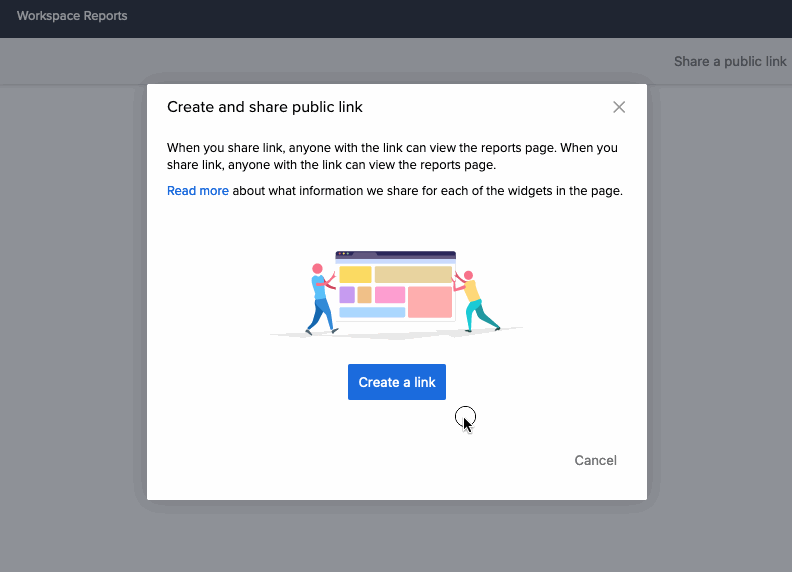Select the pink widget block in illustration
The width and height of the screenshot is (792, 572).
(x=390, y=295)
